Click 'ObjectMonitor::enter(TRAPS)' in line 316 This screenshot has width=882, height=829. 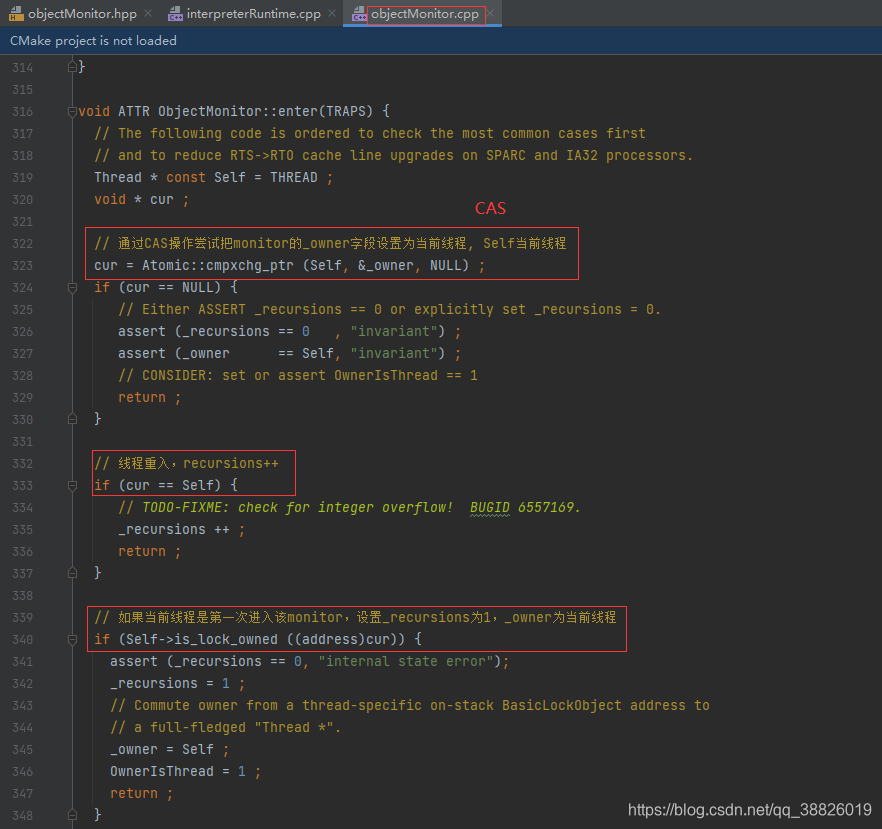click(x=265, y=111)
